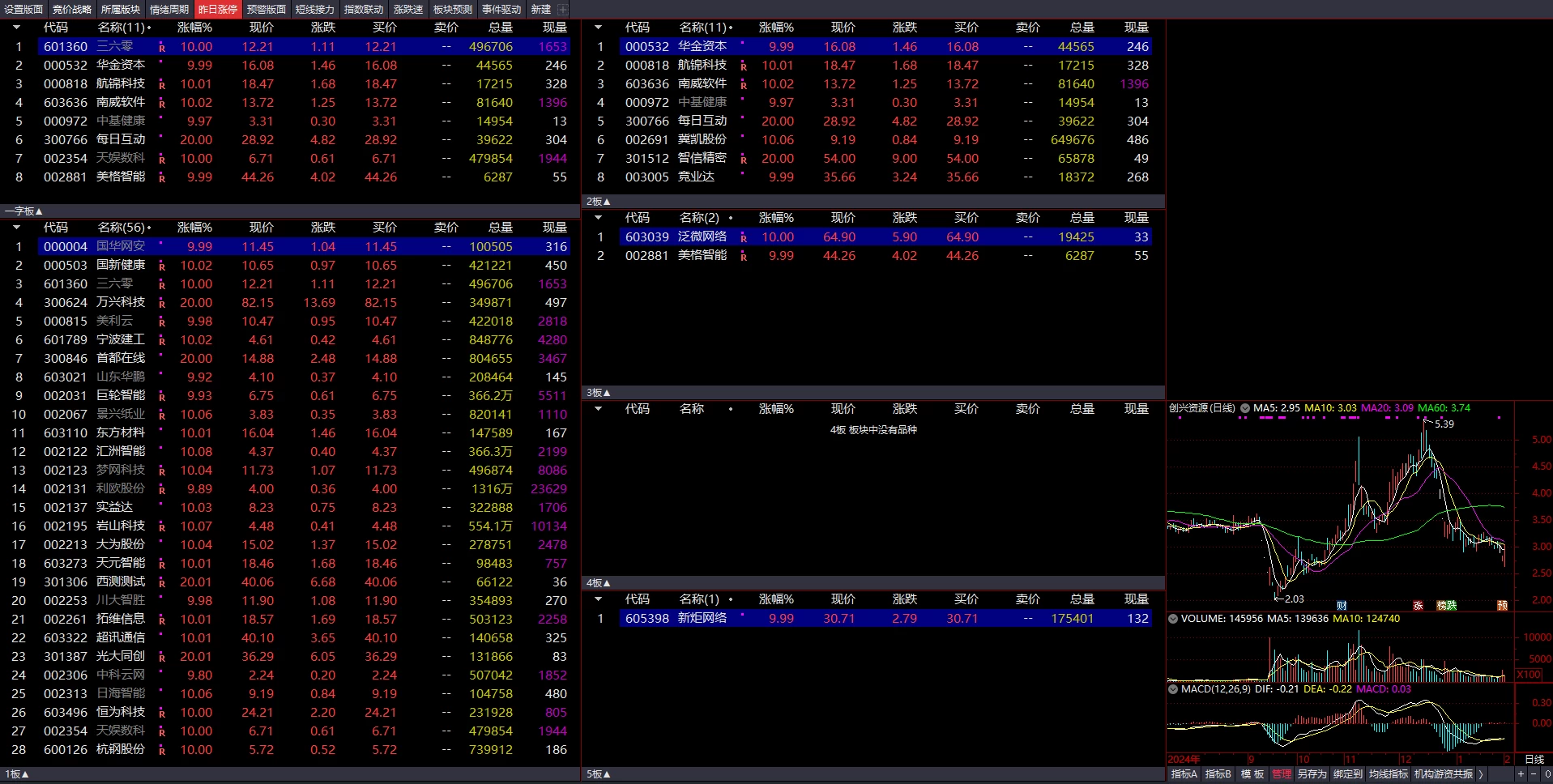Click the R icon in the 智信精密 row
The height and width of the screenshot is (784, 1553).
[744, 160]
